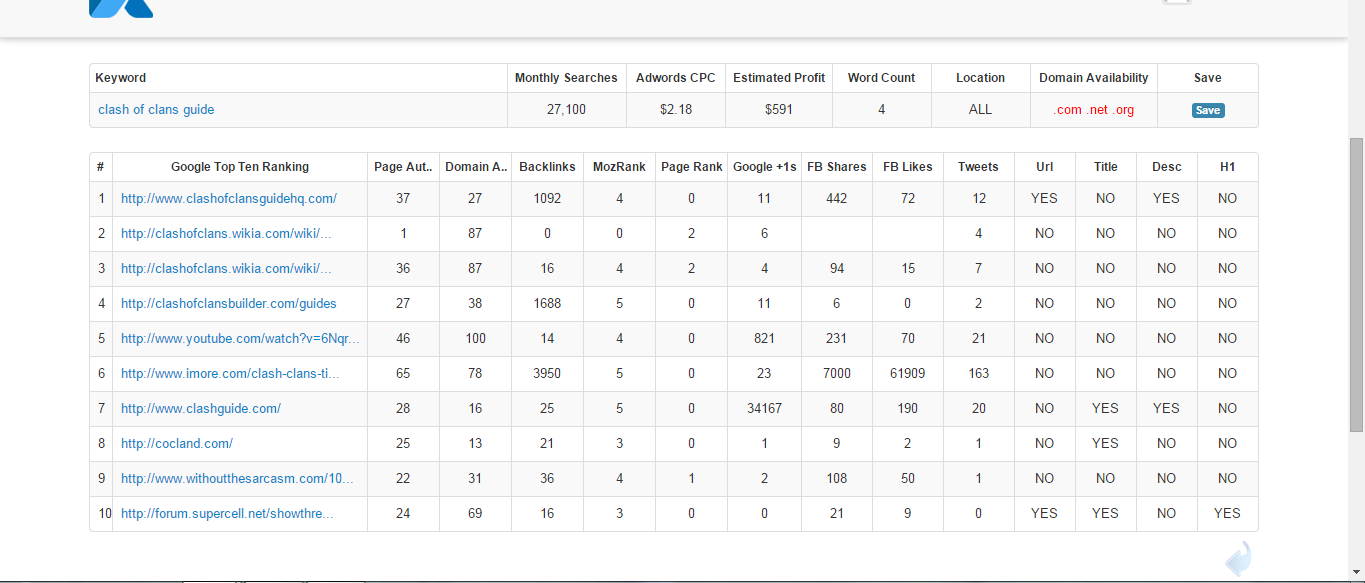1365x583 pixels.
Task: Click the Monthly Searches column header
Action: coord(566,78)
